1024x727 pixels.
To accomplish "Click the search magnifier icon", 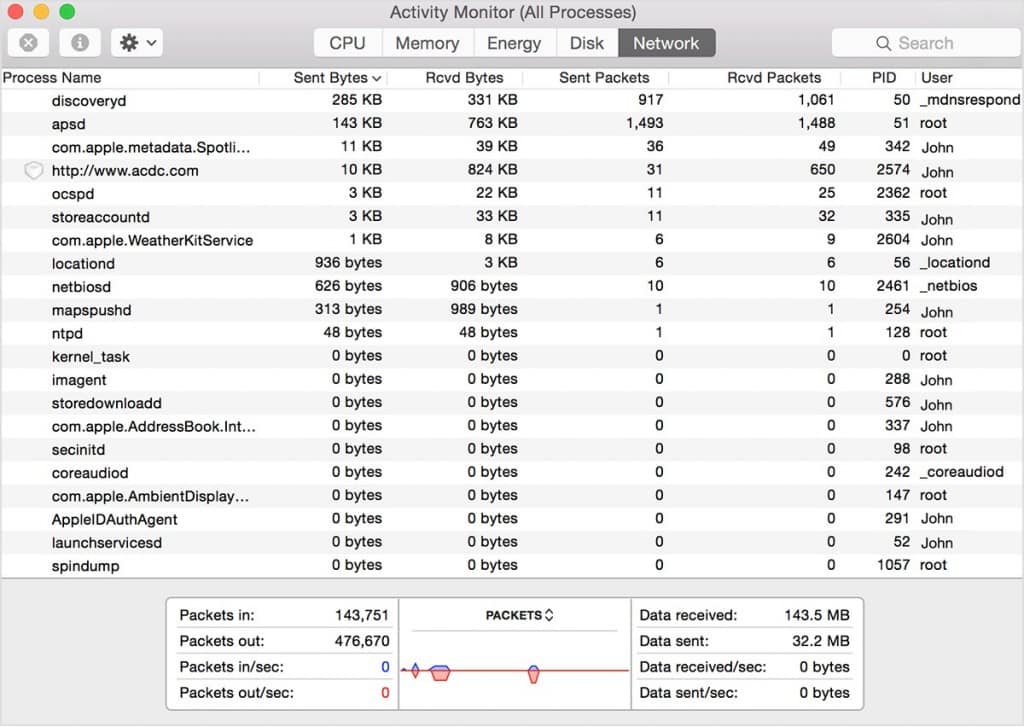I will [x=882, y=43].
